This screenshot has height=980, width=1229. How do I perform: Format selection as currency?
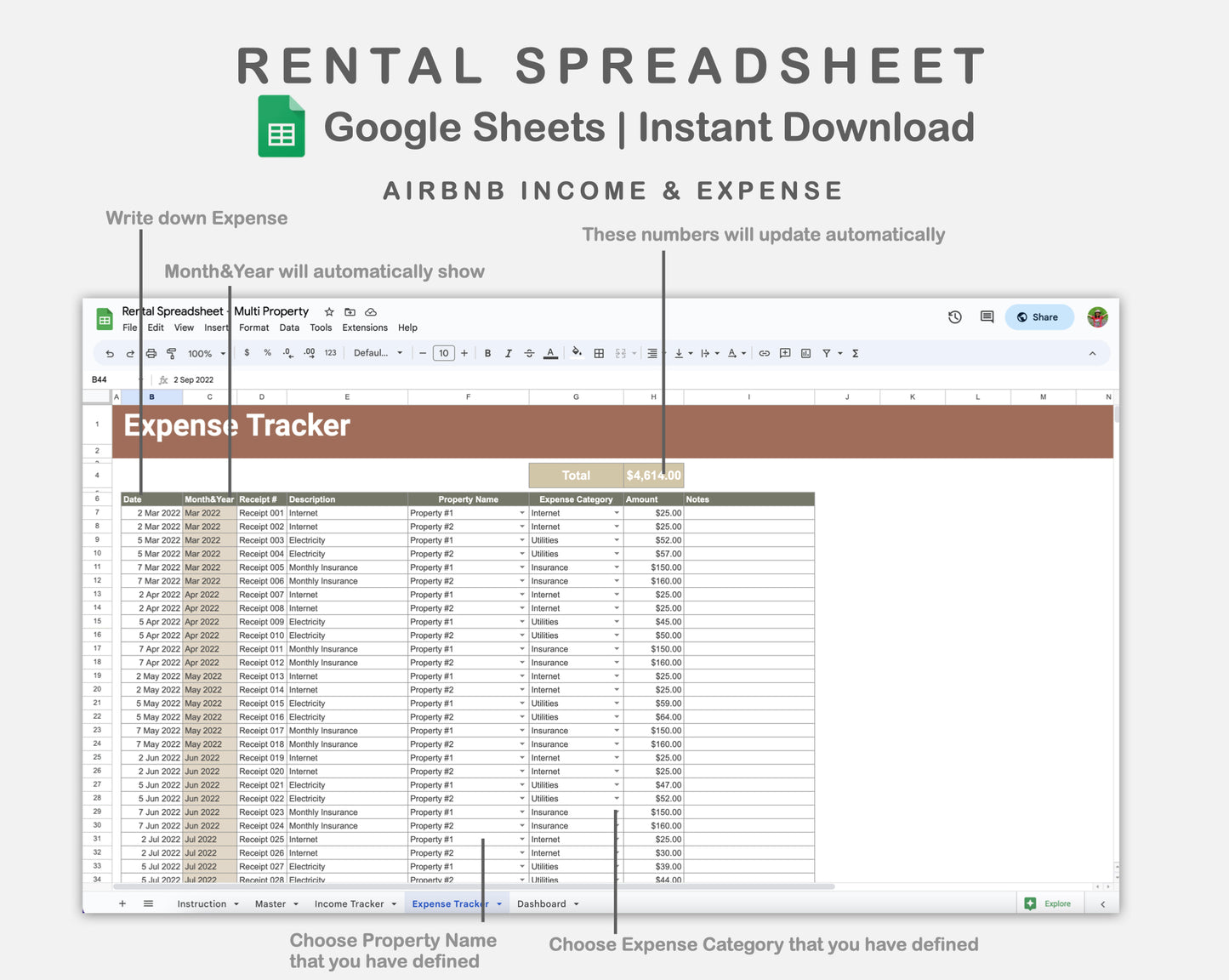[x=247, y=353]
